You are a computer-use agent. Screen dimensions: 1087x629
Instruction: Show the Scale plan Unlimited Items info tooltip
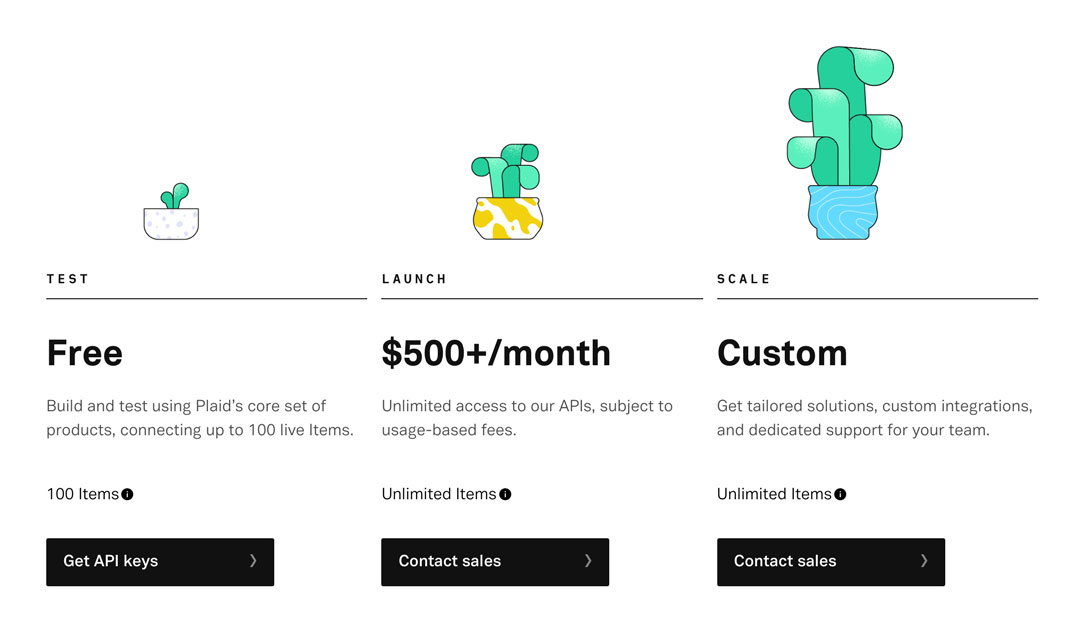click(840, 494)
